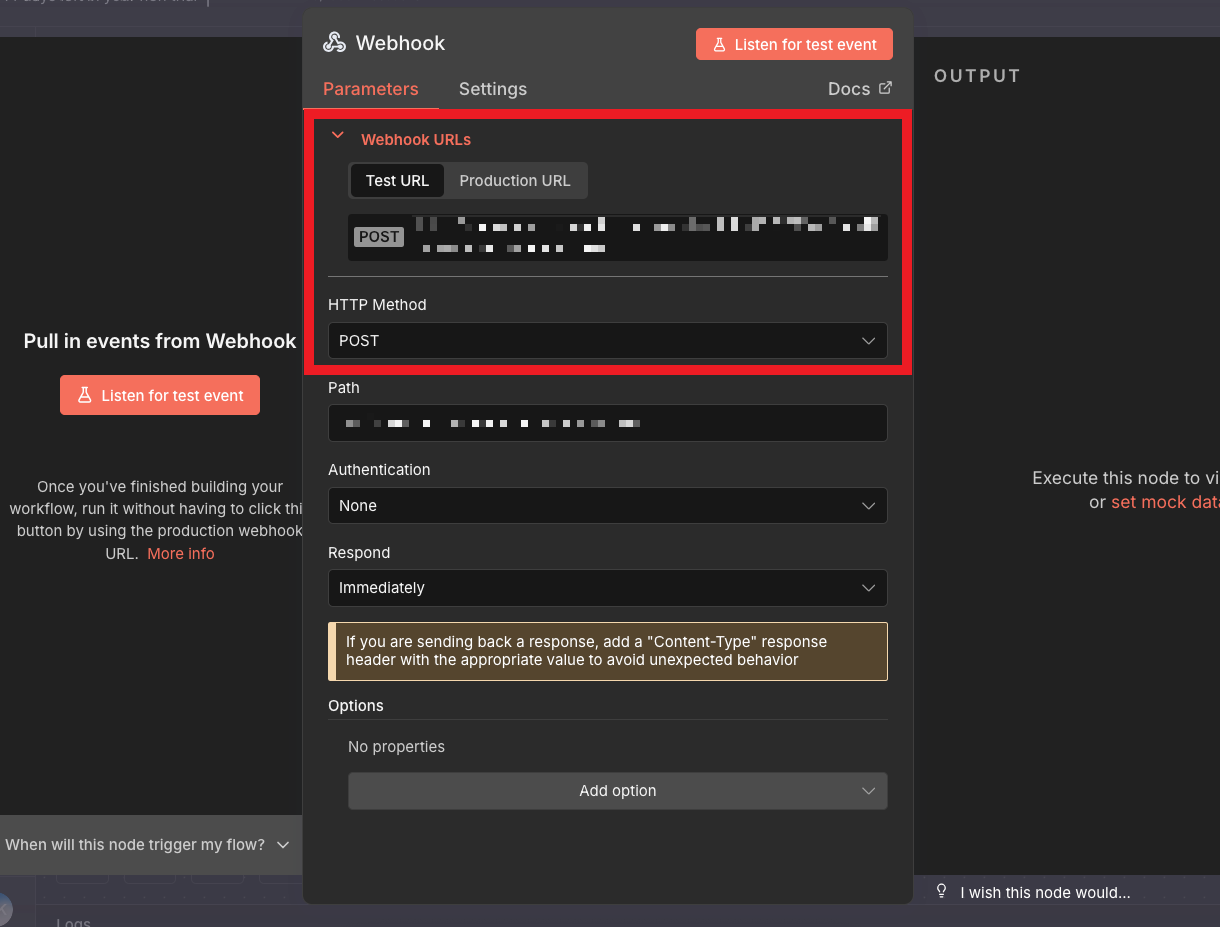1220x927 pixels.
Task: Switch to the Settings tab
Action: 493,89
